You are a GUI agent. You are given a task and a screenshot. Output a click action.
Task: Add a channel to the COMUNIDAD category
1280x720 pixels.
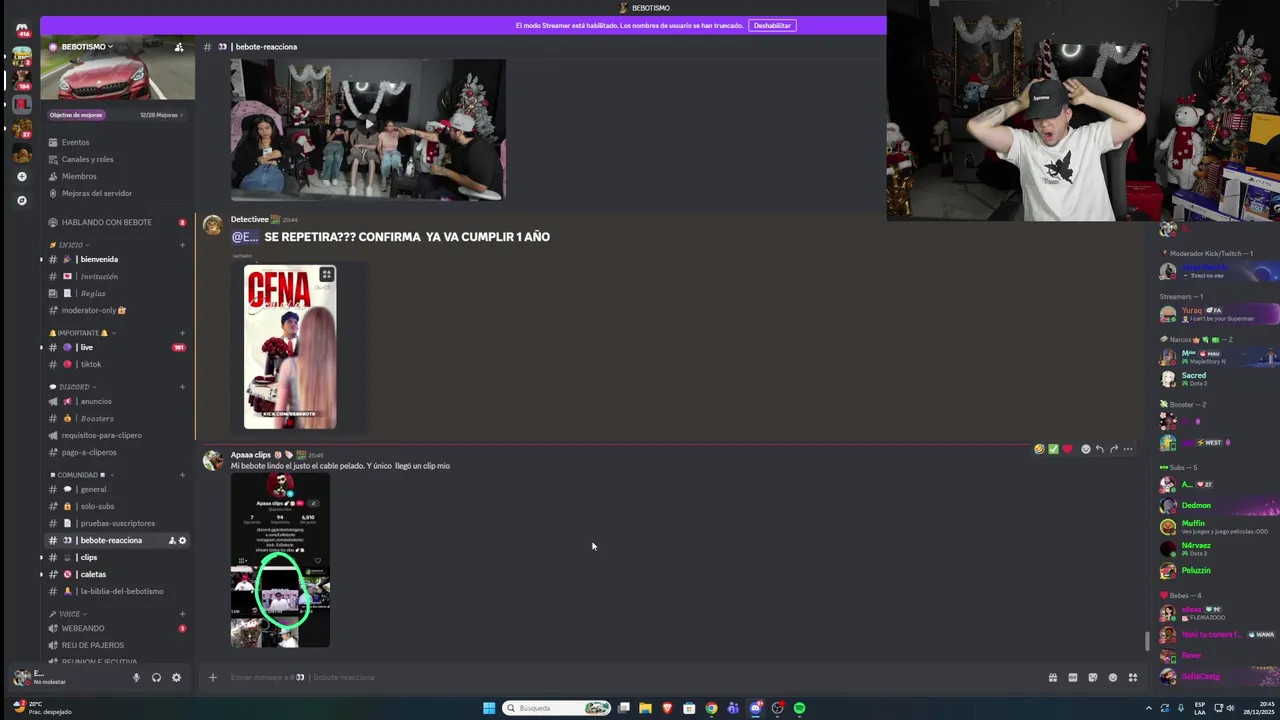click(x=182, y=475)
